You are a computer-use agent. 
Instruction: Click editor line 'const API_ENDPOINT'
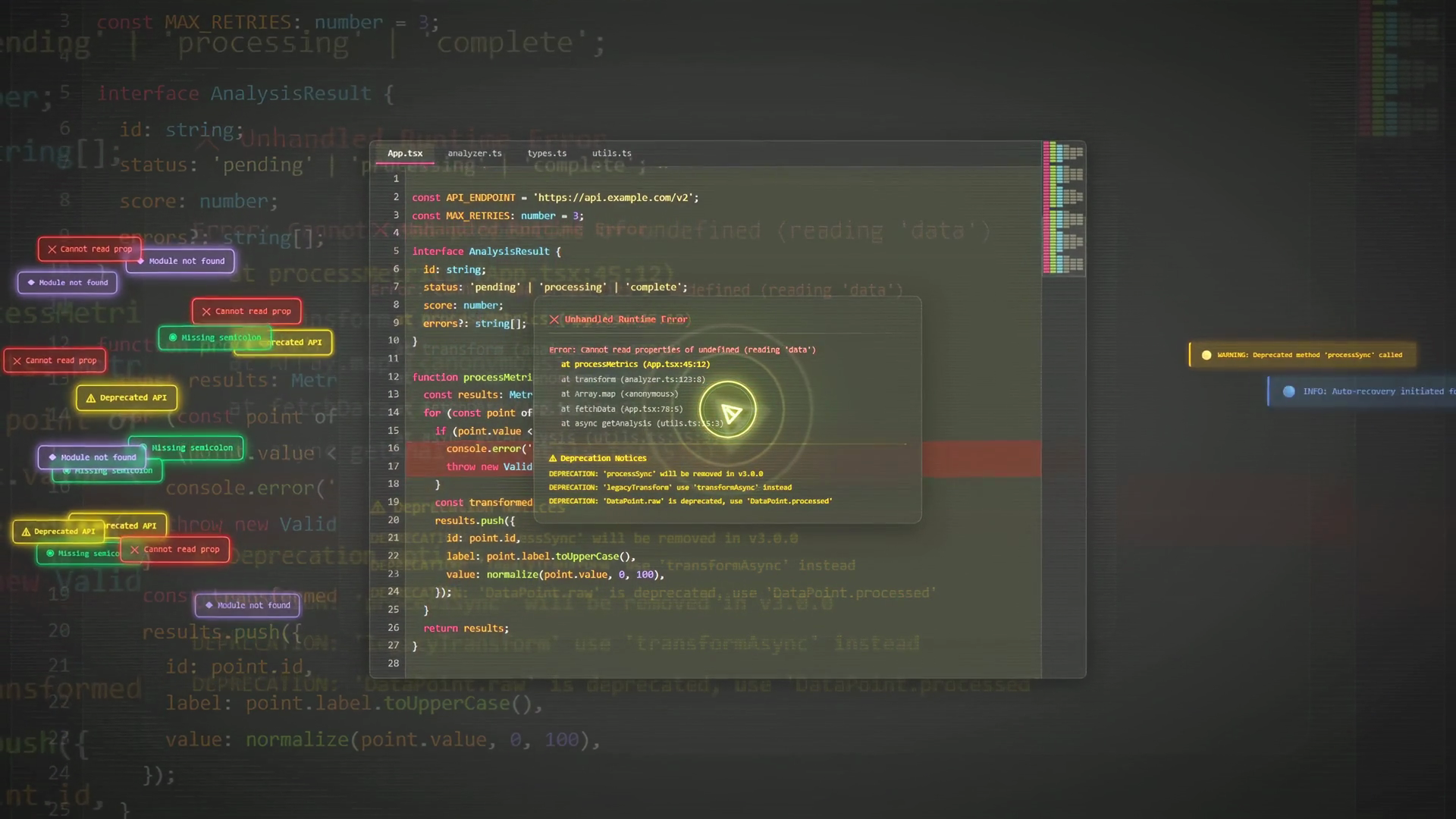point(555,198)
